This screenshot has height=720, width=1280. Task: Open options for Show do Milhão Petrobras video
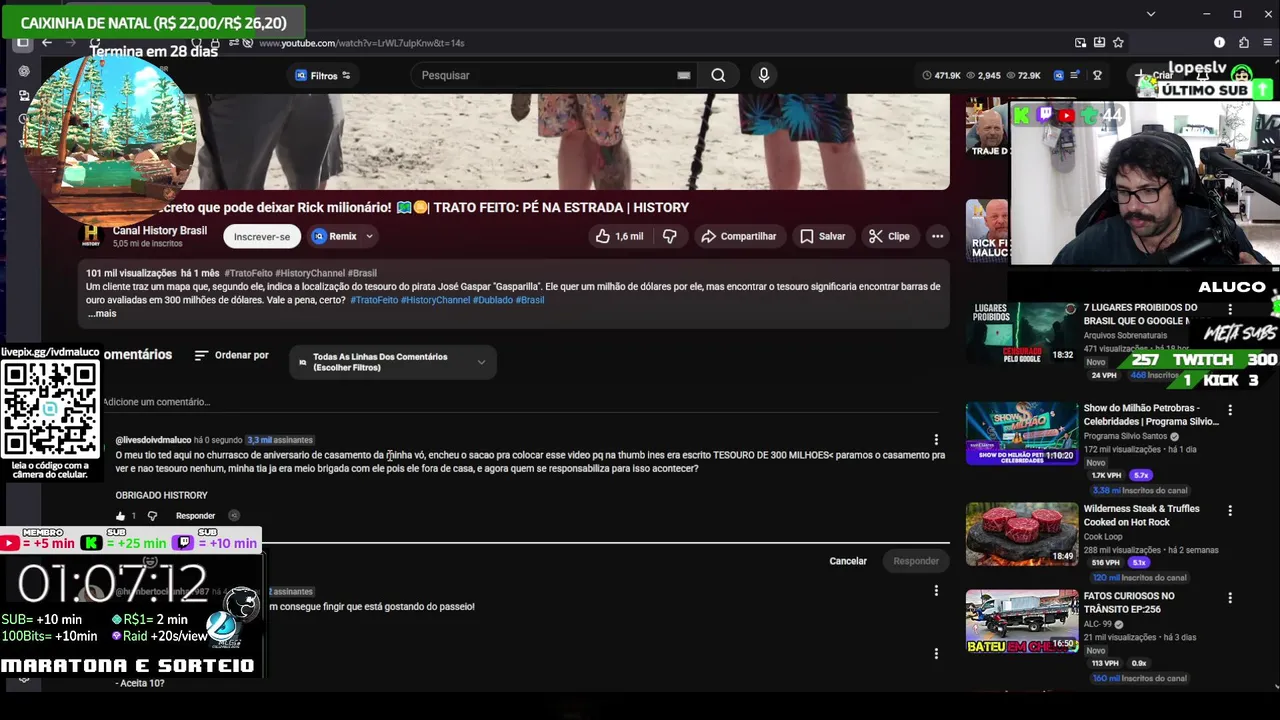tap(1230, 410)
